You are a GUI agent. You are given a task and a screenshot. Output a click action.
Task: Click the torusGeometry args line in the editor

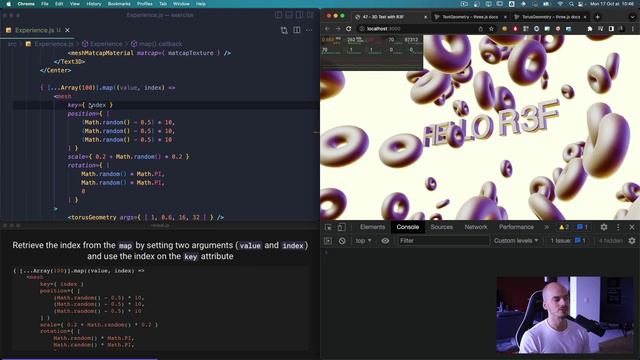click(x=146, y=217)
